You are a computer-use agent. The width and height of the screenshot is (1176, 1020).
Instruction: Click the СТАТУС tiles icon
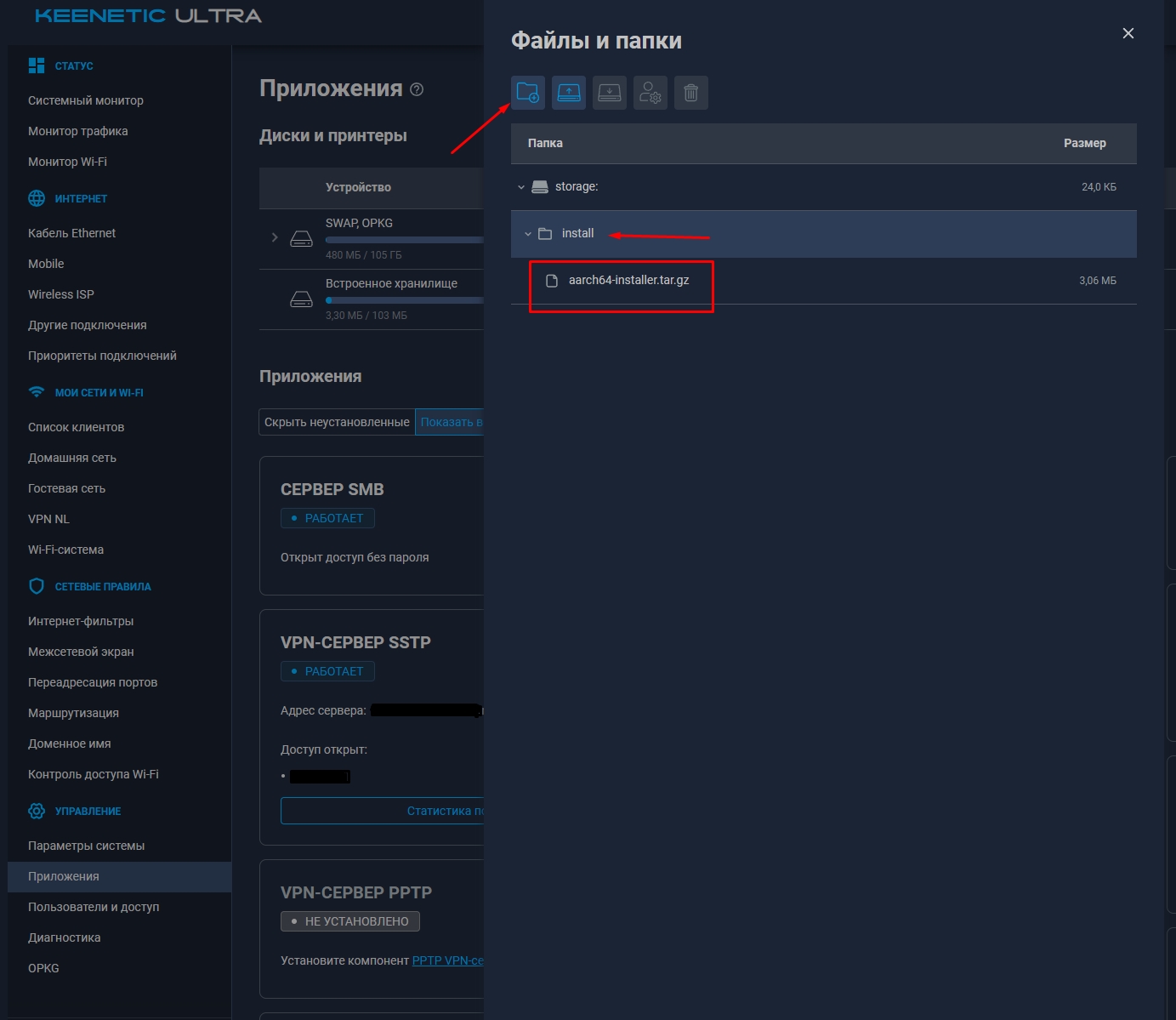click(36, 65)
